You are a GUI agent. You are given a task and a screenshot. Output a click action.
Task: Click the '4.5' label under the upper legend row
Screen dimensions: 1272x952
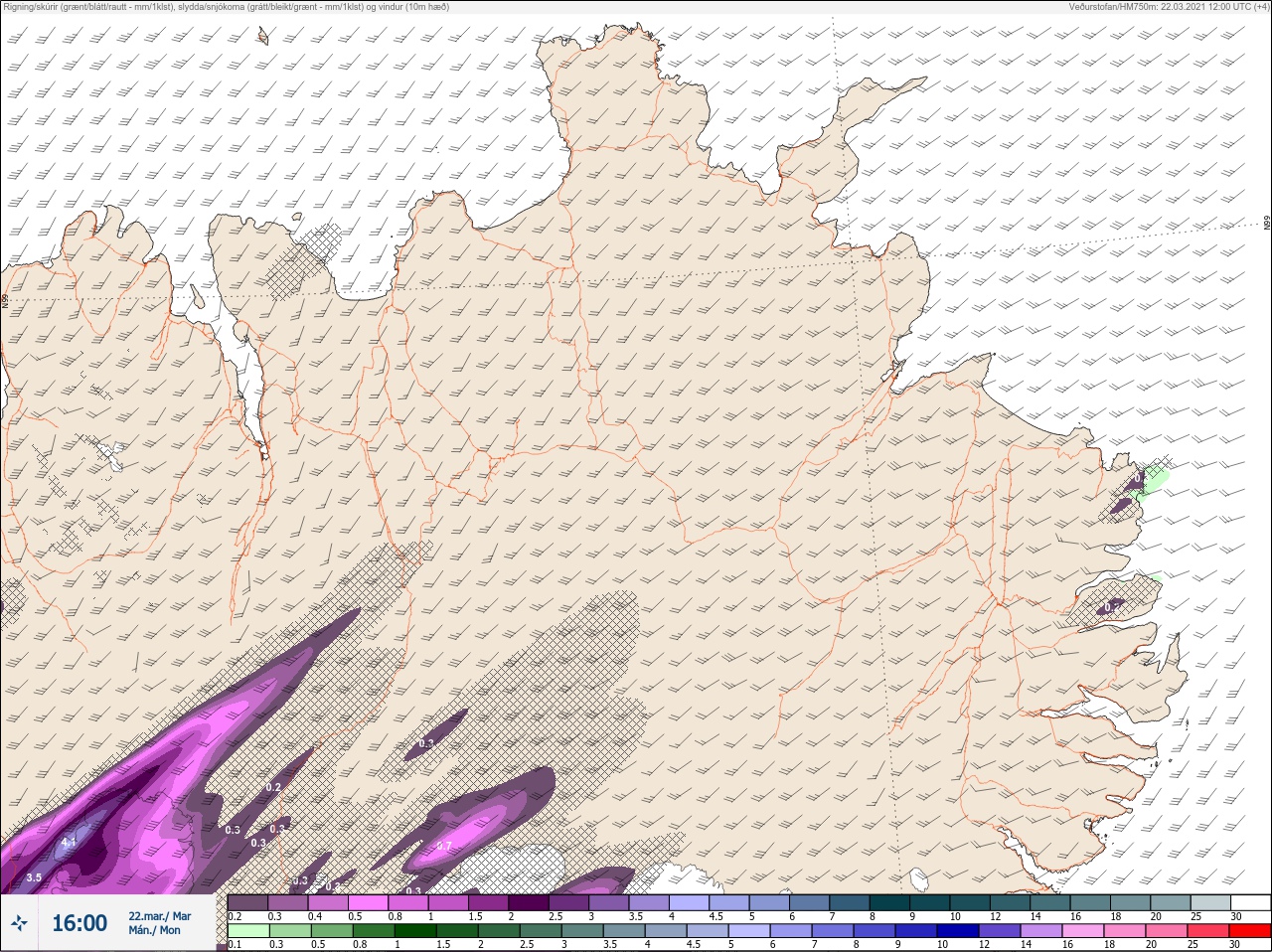[x=715, y=916]
